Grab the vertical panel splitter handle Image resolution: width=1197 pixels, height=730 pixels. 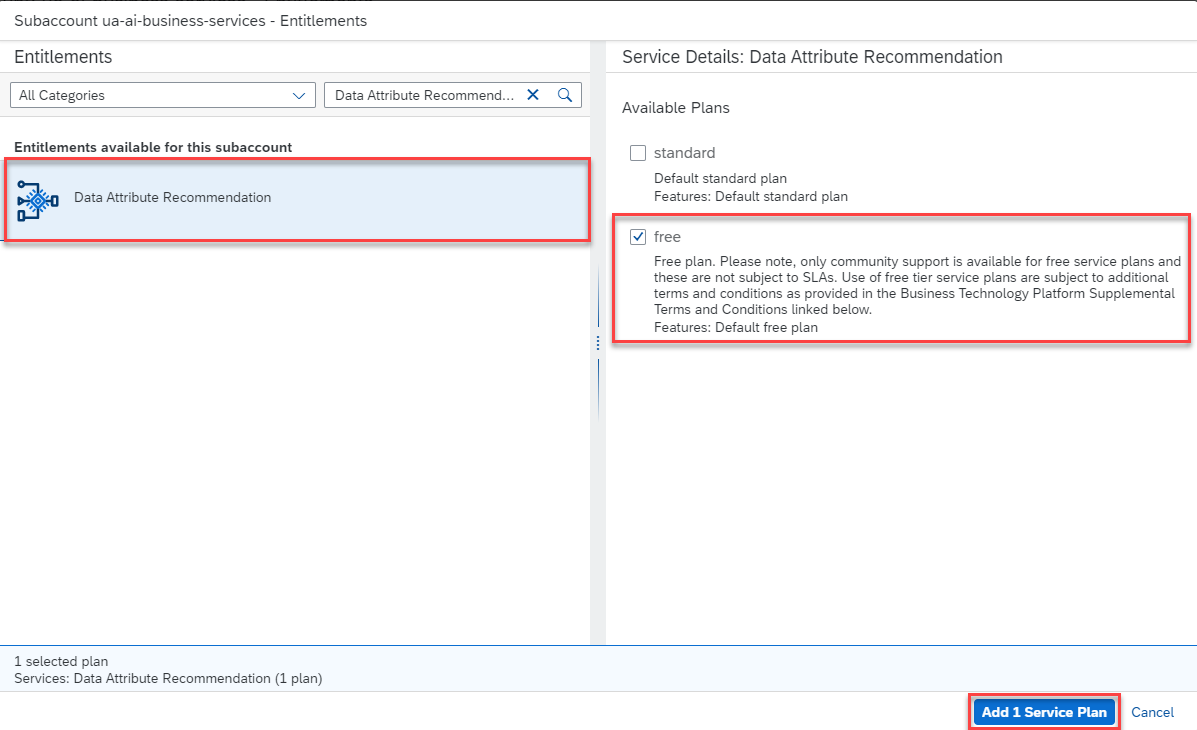tap(598, 344)
